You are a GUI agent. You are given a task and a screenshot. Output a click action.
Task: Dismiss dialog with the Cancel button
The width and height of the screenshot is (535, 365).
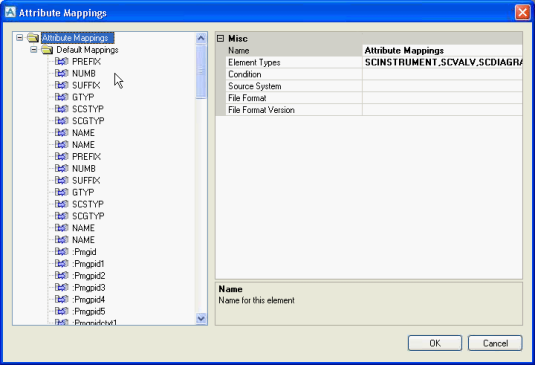click(495, 343)
